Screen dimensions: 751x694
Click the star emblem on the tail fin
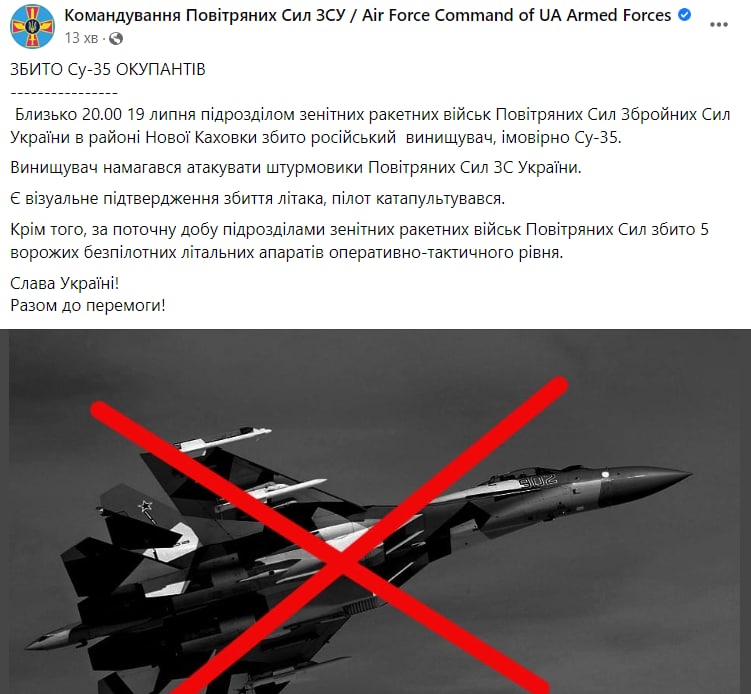[145, 506]
